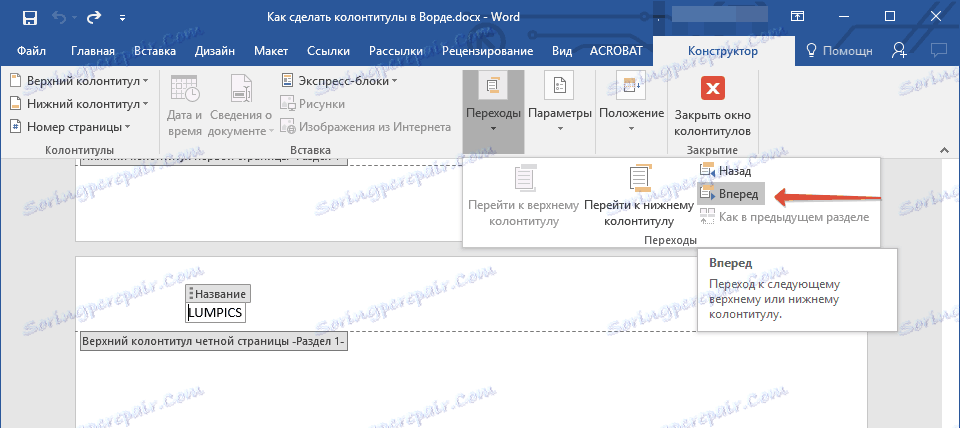This screenshot has width=960, height=428.
Task: Click Как в предыдущем разделе
Action: [x=784, y=217]
